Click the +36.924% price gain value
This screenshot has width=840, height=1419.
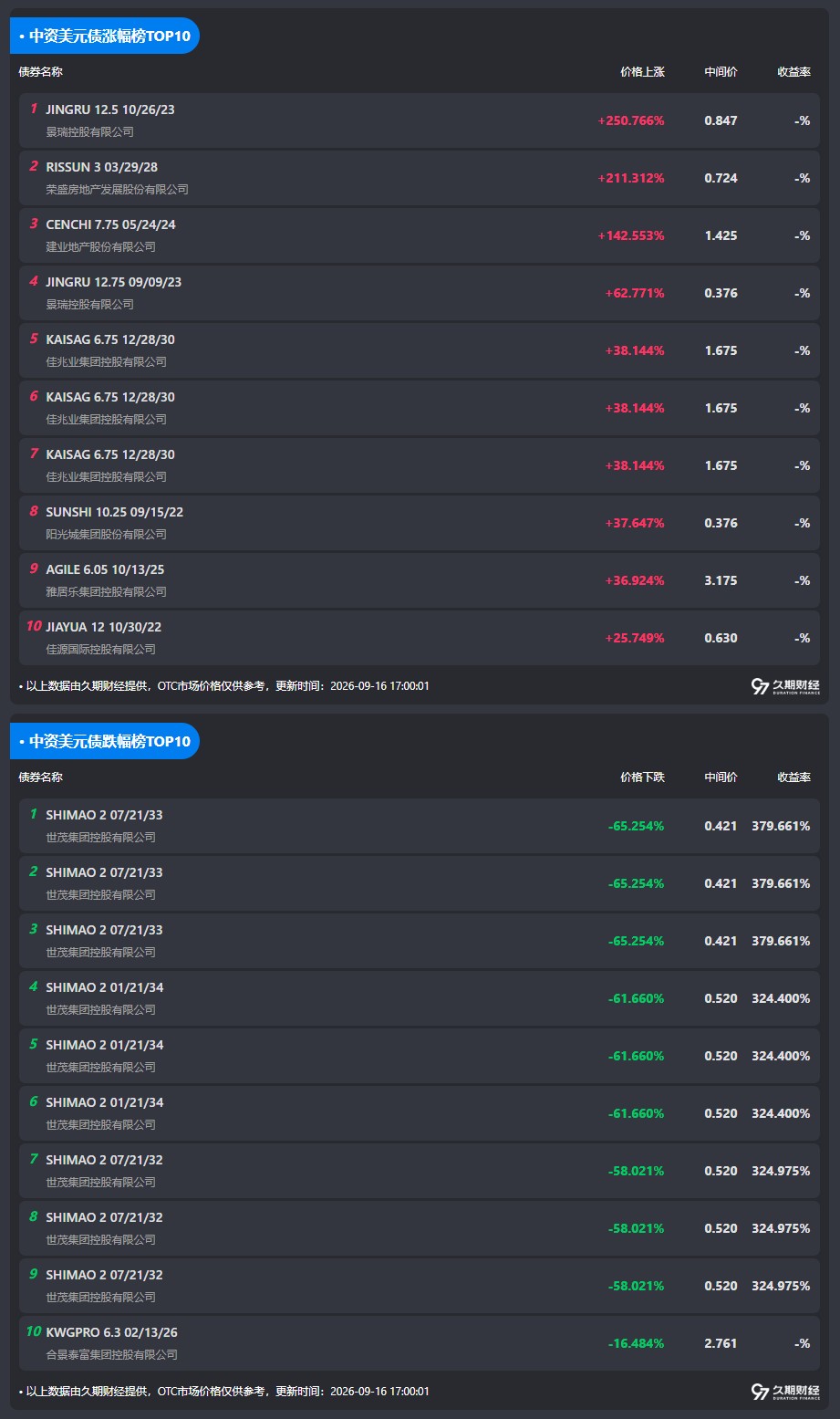635,580
